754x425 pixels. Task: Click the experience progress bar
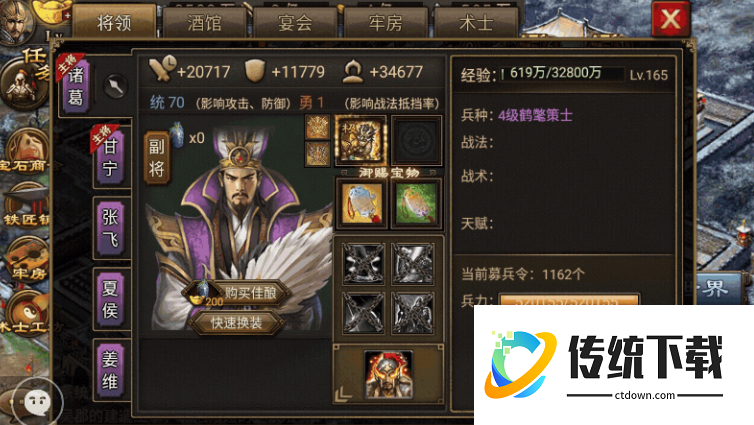click(561, 73)
